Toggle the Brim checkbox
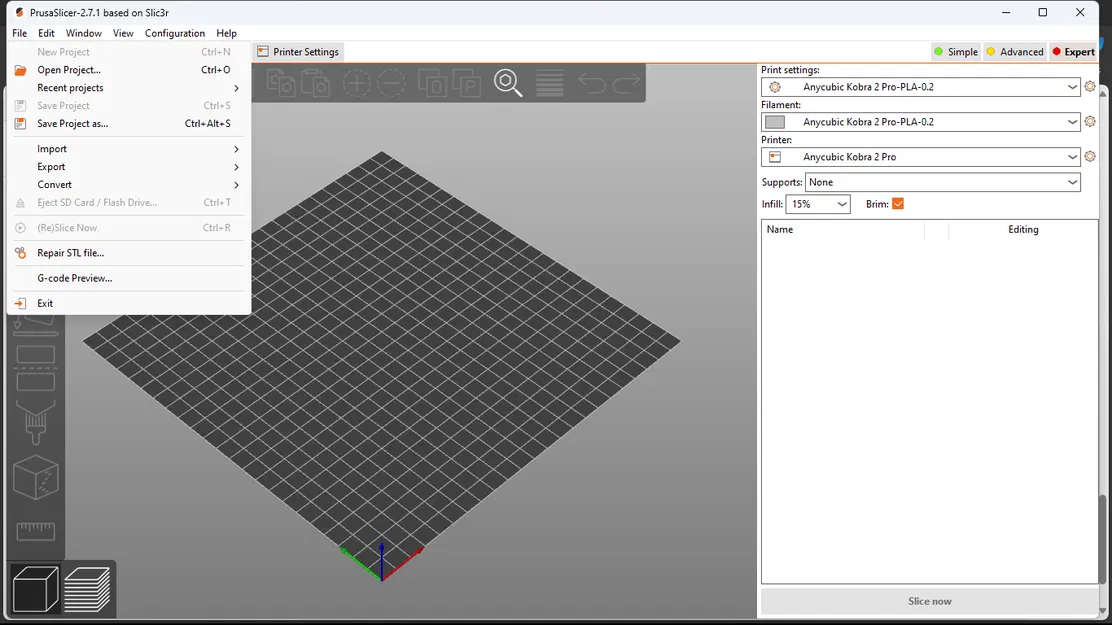The height and width of the screenshot is (625, 1112). tap(898, 204)
